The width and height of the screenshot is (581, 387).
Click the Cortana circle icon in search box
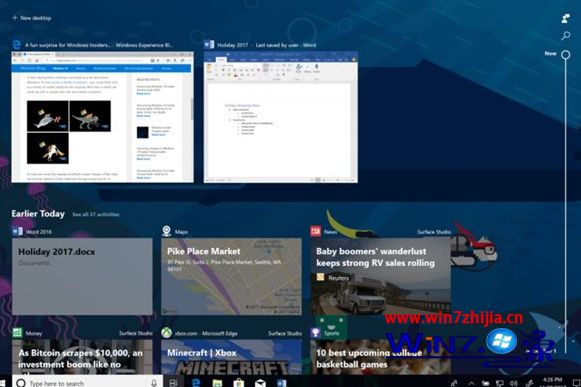click(x=21, y=383)
